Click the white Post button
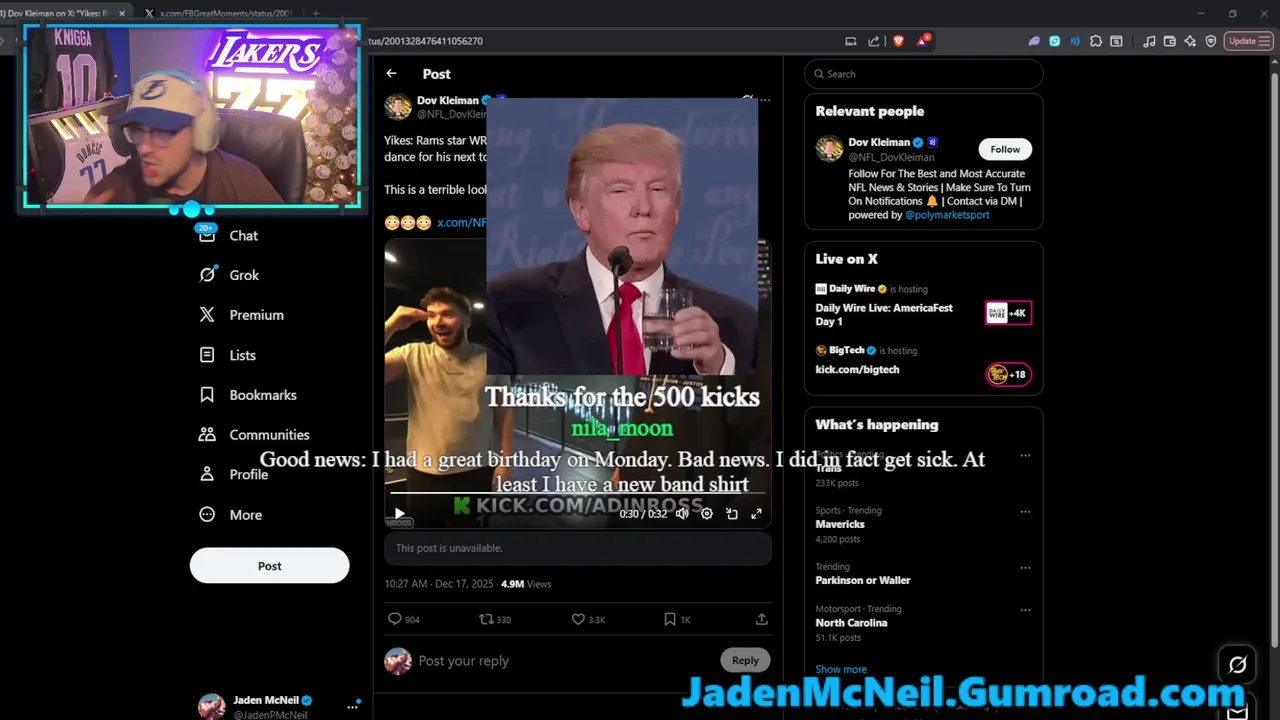 (269, 565)
